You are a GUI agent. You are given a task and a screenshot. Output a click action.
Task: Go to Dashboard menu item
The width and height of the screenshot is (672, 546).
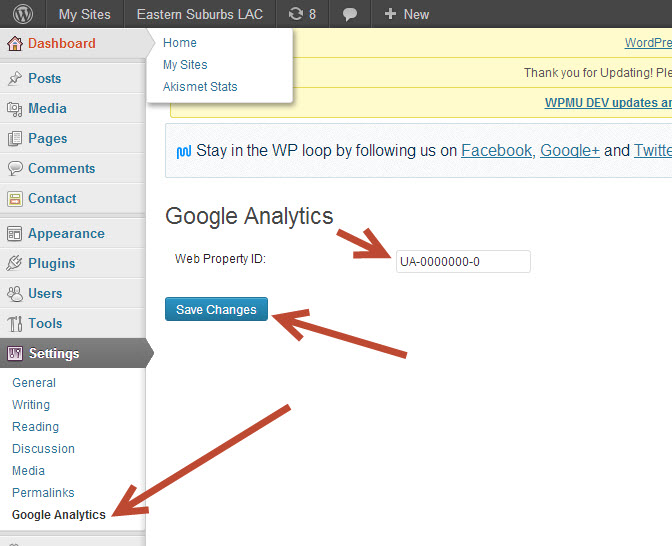(62, 43)
